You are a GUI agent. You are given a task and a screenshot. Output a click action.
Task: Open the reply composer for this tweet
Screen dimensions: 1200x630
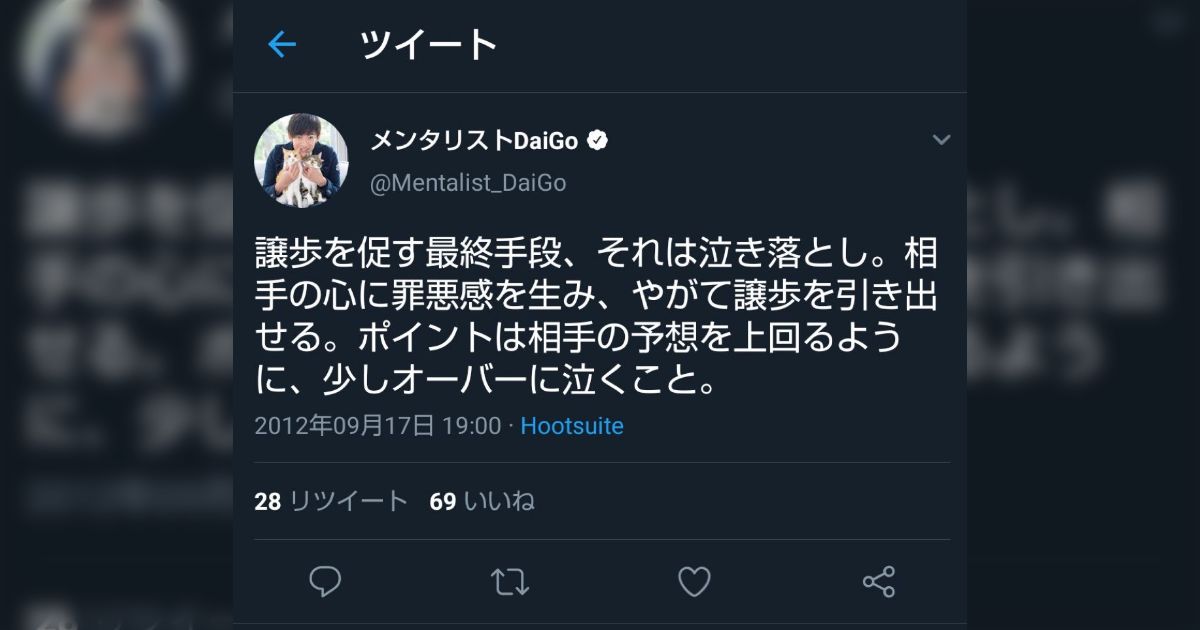[x=325, y=581]
